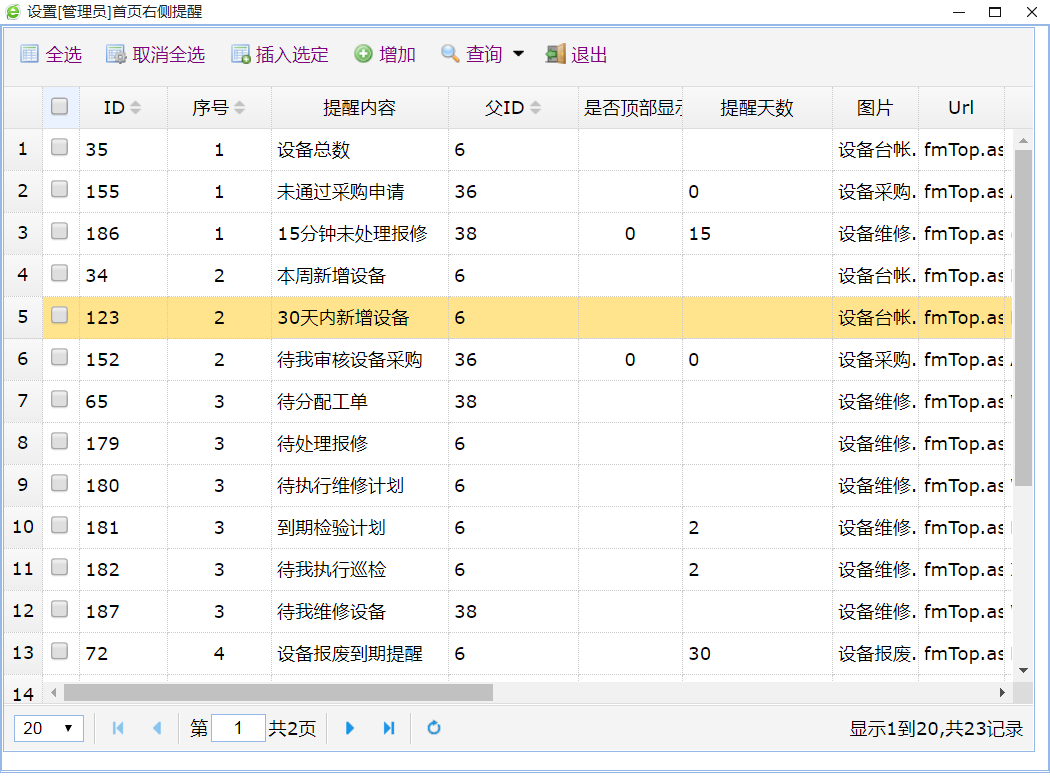The image size is (1050, 778).
Task: Open the page size dropdown showing 20
Action: coord(48,728)
